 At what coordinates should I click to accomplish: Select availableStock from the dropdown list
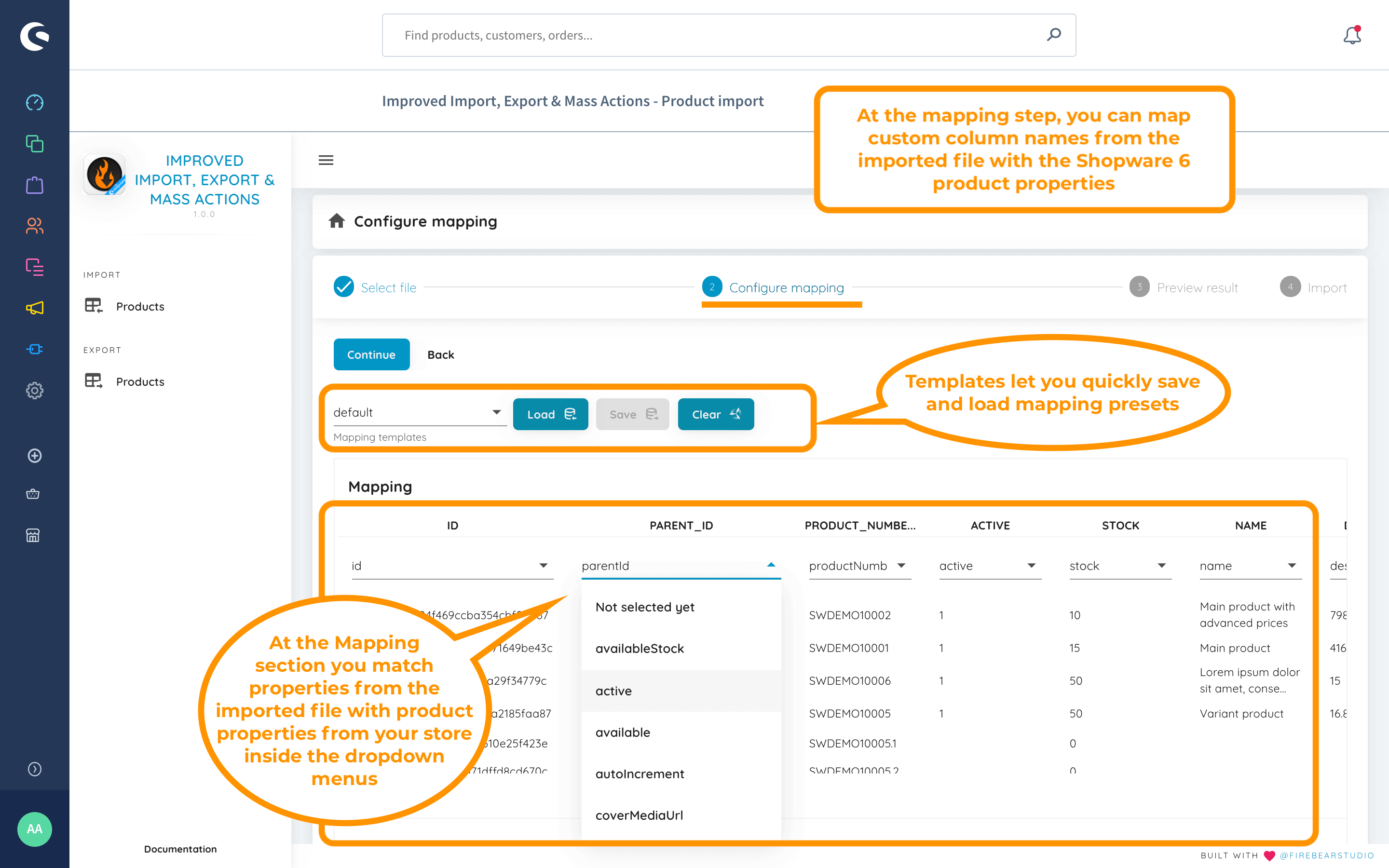pyautogui.click(x=640, y=649)
